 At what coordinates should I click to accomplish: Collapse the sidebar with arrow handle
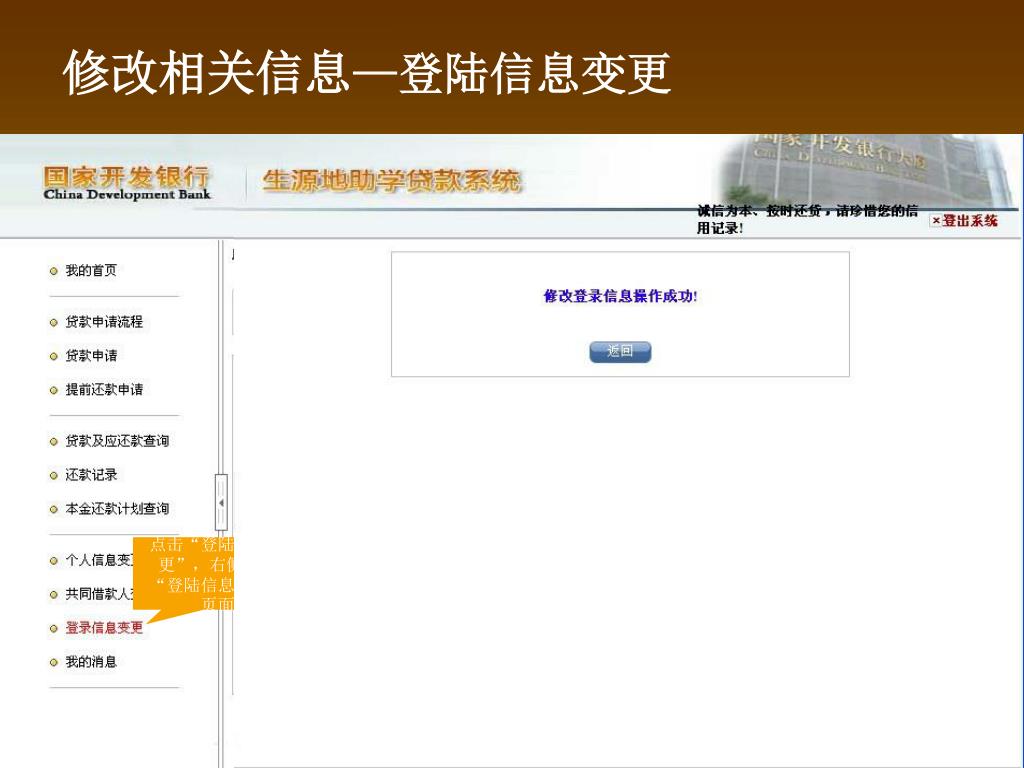click(x=221, y=502)
